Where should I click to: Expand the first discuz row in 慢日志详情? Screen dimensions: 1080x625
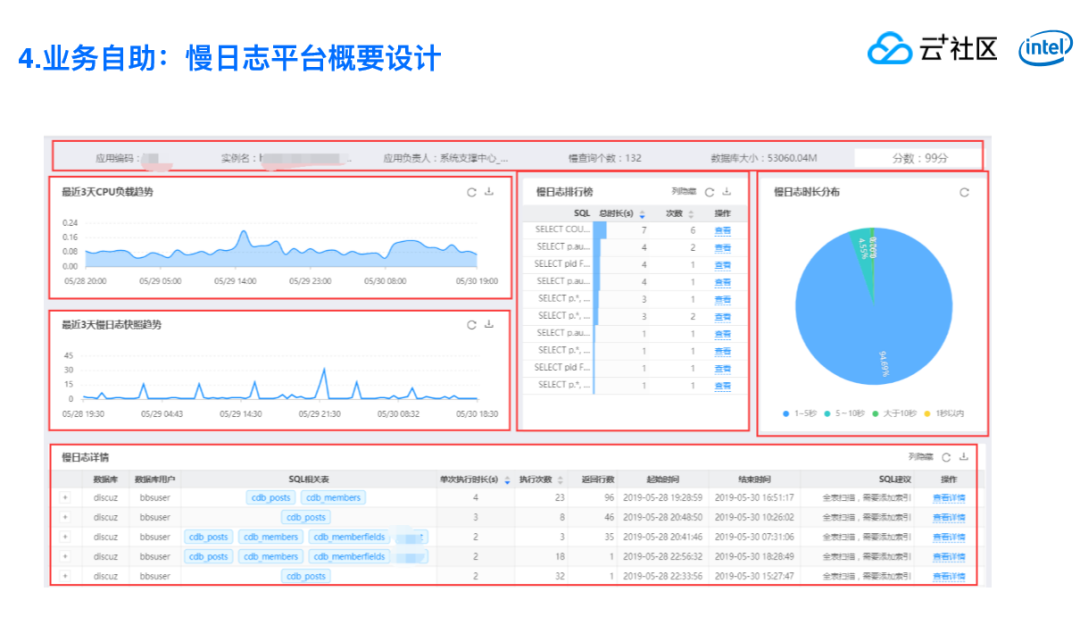(x=65, y=497)
